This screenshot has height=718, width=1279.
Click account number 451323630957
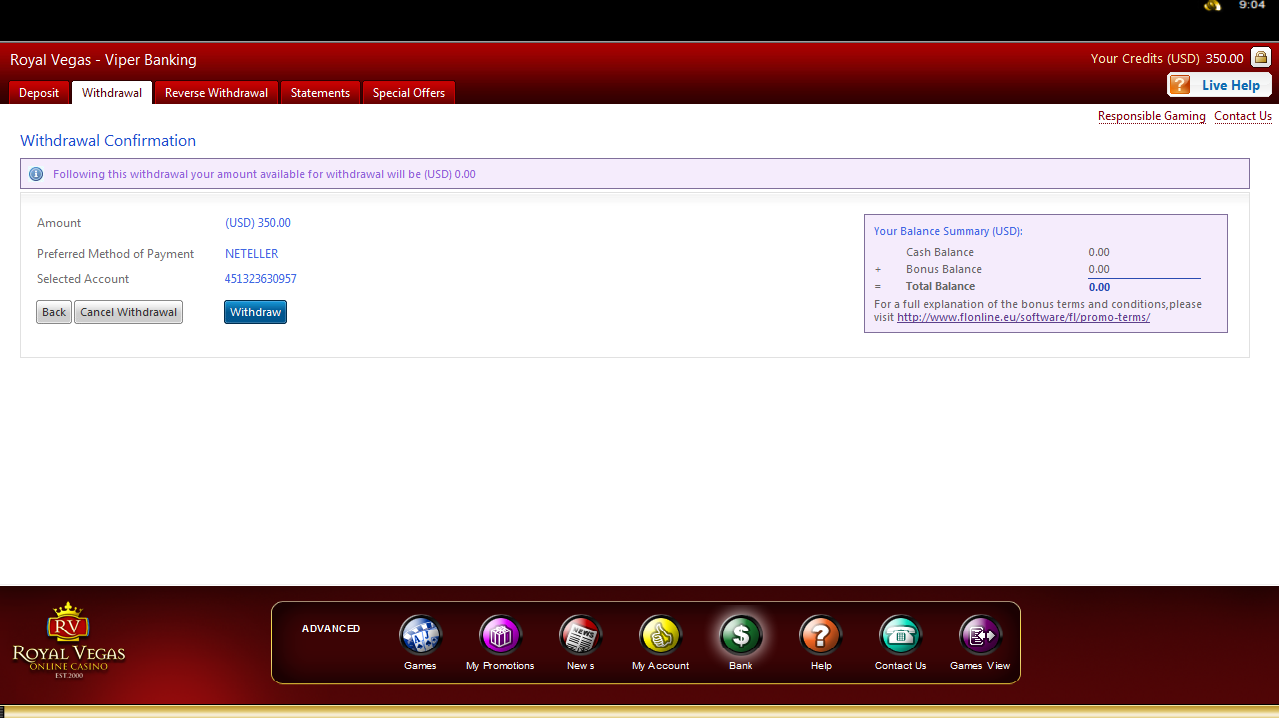click(261, 279)
